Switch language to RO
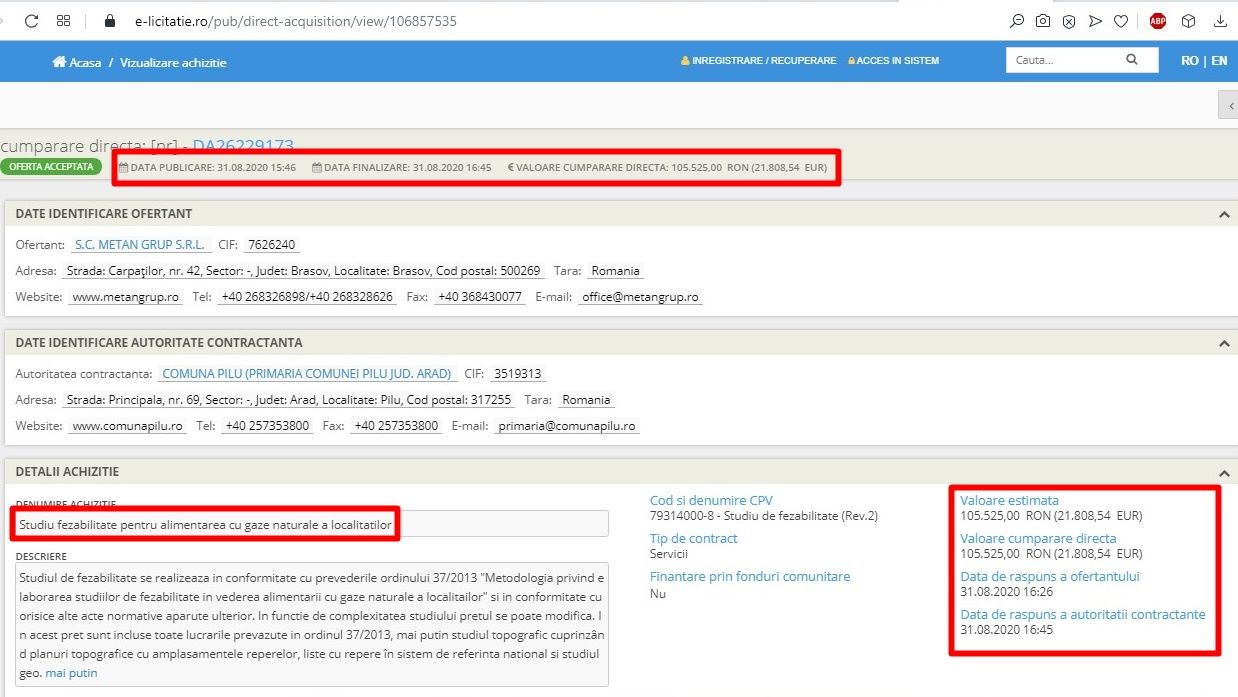Image resolution: width=1238 pixels, height=697 pixels. 1190,61
